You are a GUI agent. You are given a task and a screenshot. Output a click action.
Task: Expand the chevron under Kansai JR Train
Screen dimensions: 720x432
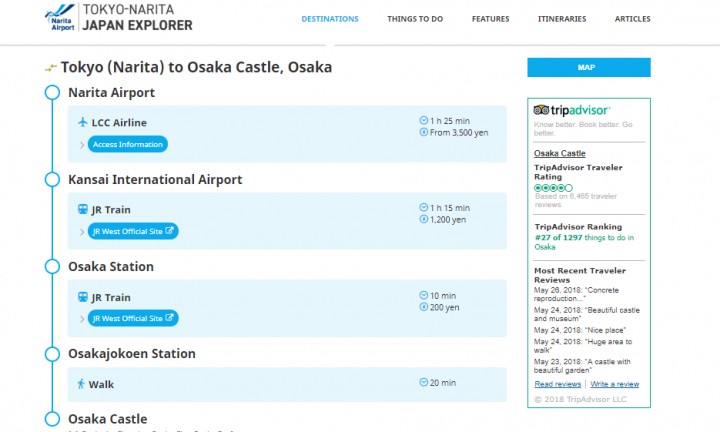click(x=82, y=232)
